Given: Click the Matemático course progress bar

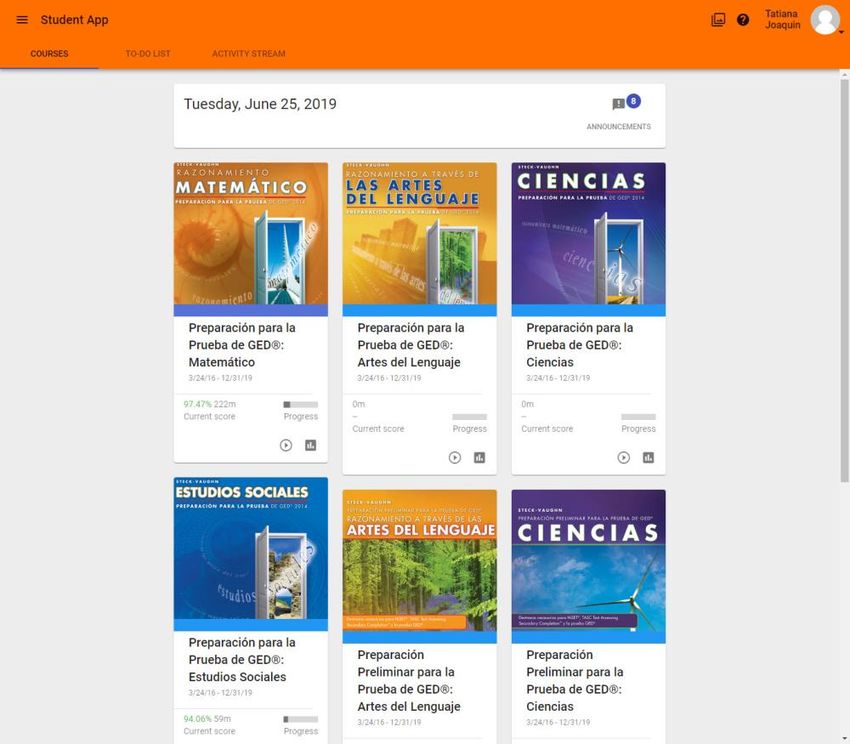Looking at the screenshot, I should 301,405.
